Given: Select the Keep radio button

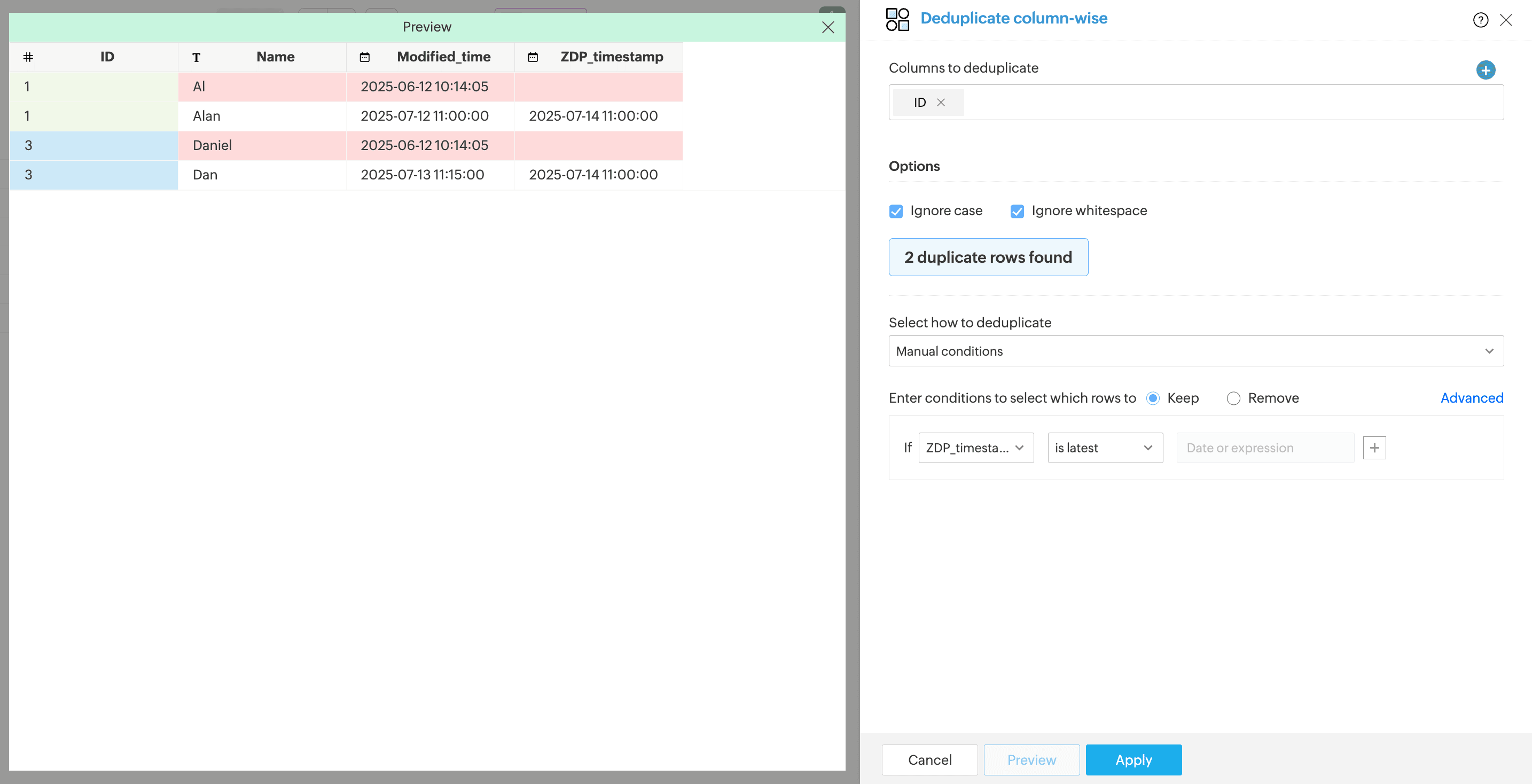Looking at the screenshot, I should coord(1153,398).
